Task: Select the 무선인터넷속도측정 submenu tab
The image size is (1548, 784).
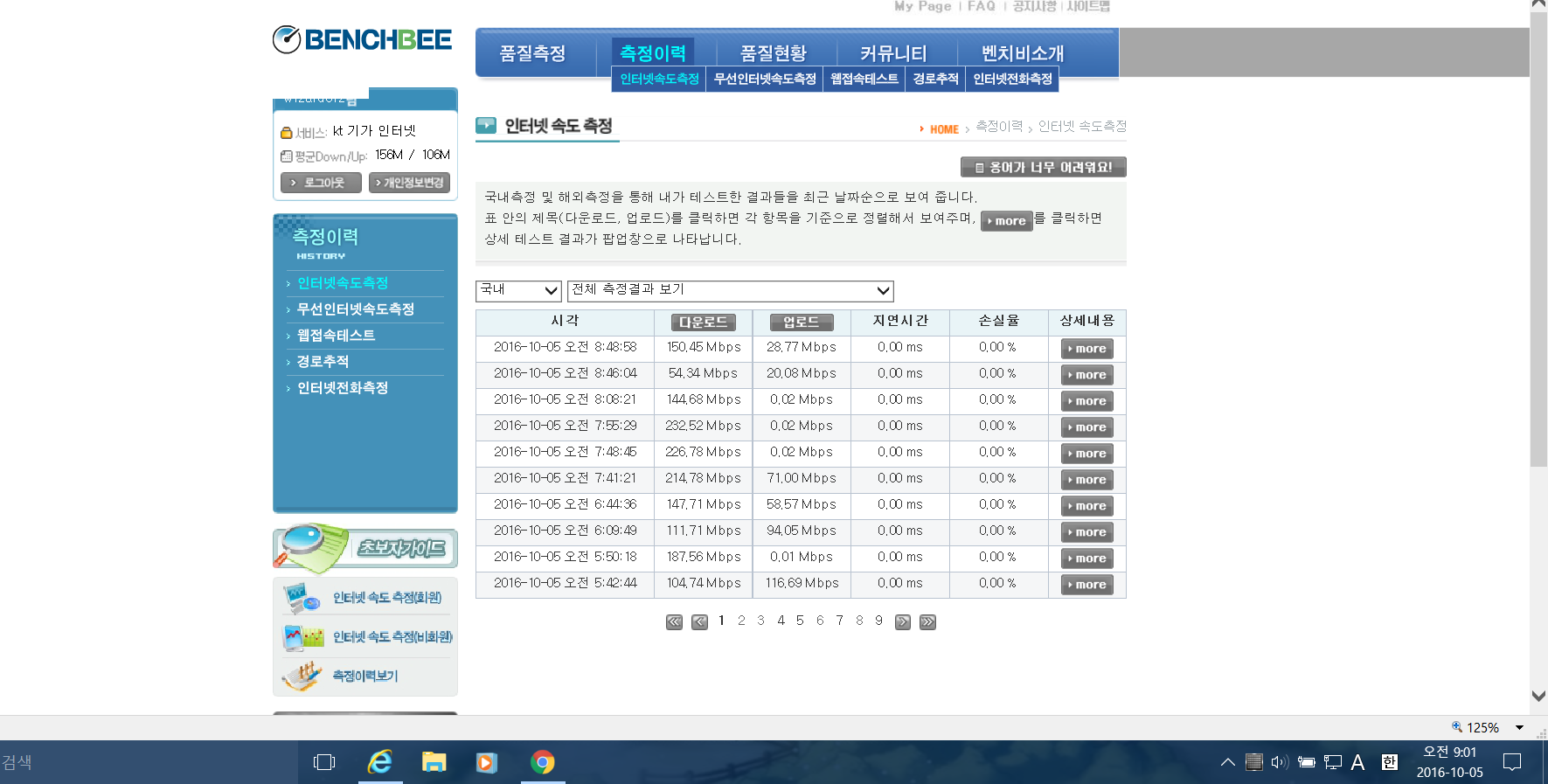Action: tap(765, 79)
